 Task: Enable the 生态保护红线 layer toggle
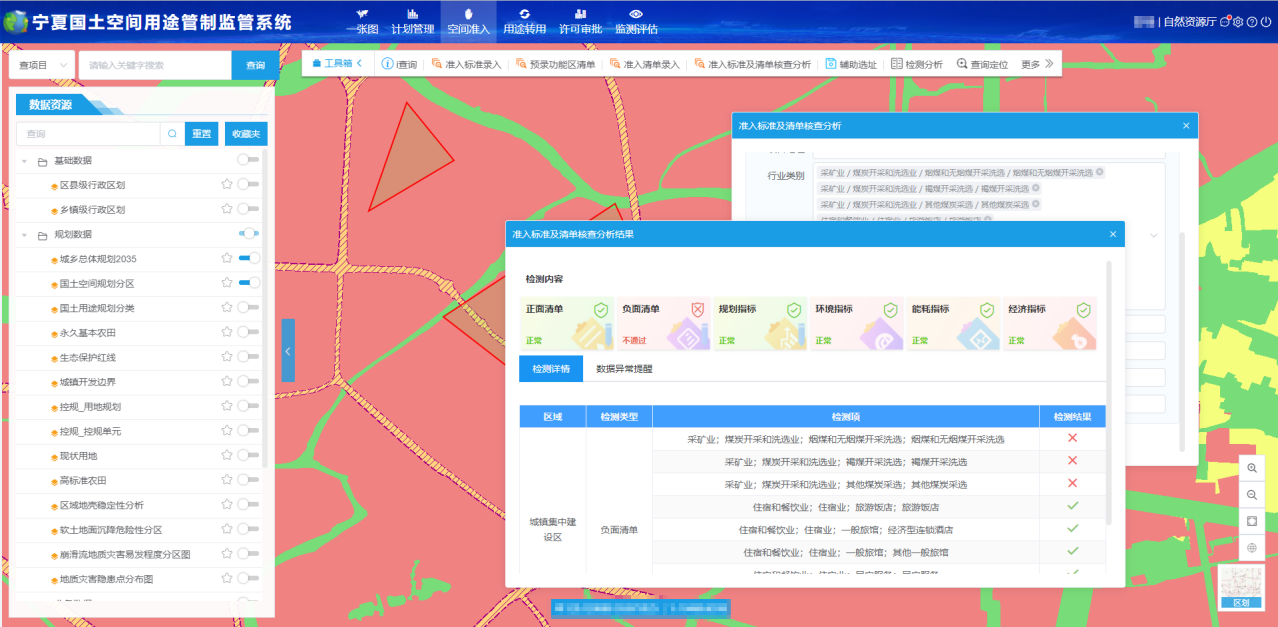[x=248, y=357]
